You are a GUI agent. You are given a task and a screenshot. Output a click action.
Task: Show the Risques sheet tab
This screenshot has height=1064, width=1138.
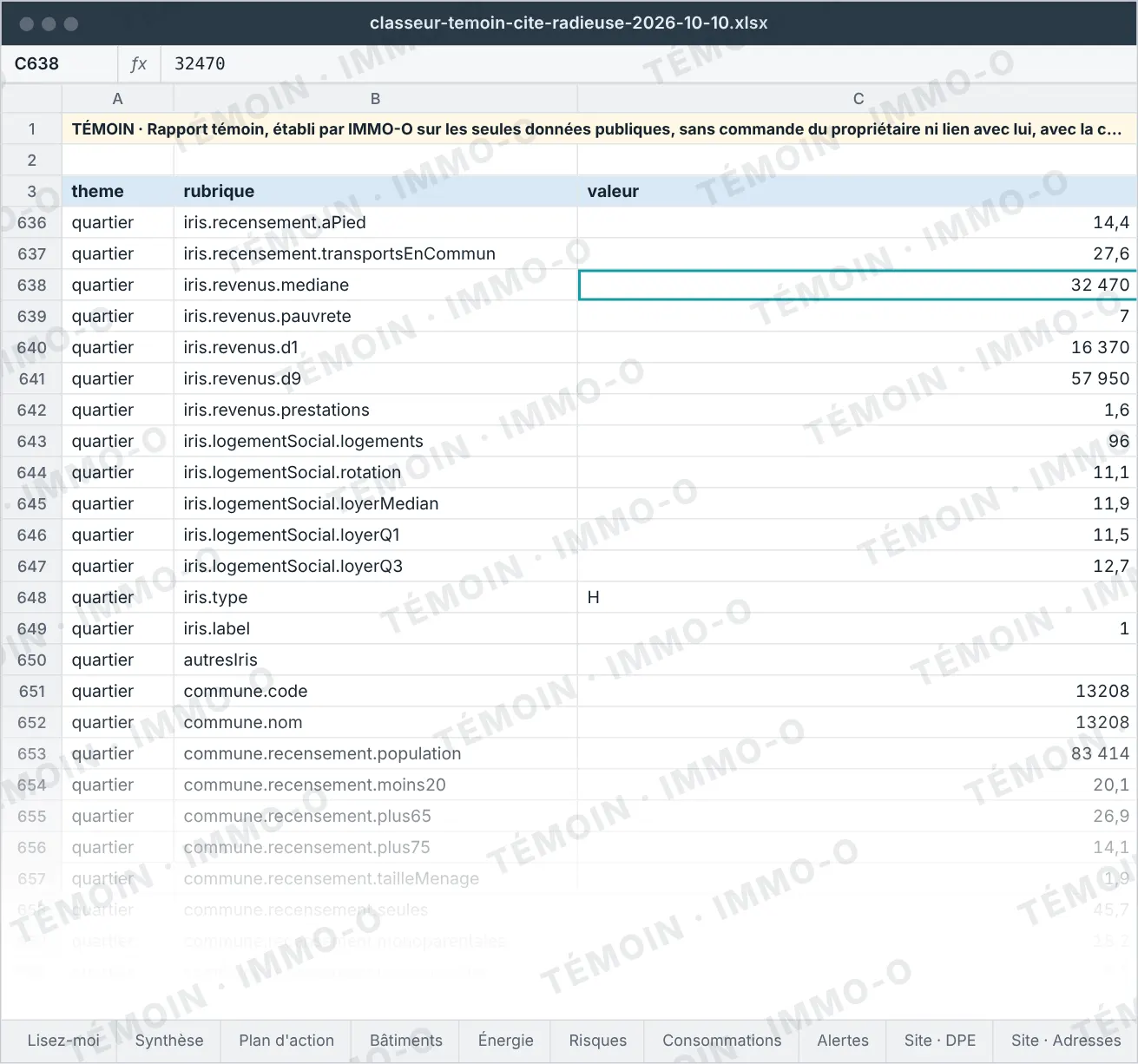[598, 1041]
